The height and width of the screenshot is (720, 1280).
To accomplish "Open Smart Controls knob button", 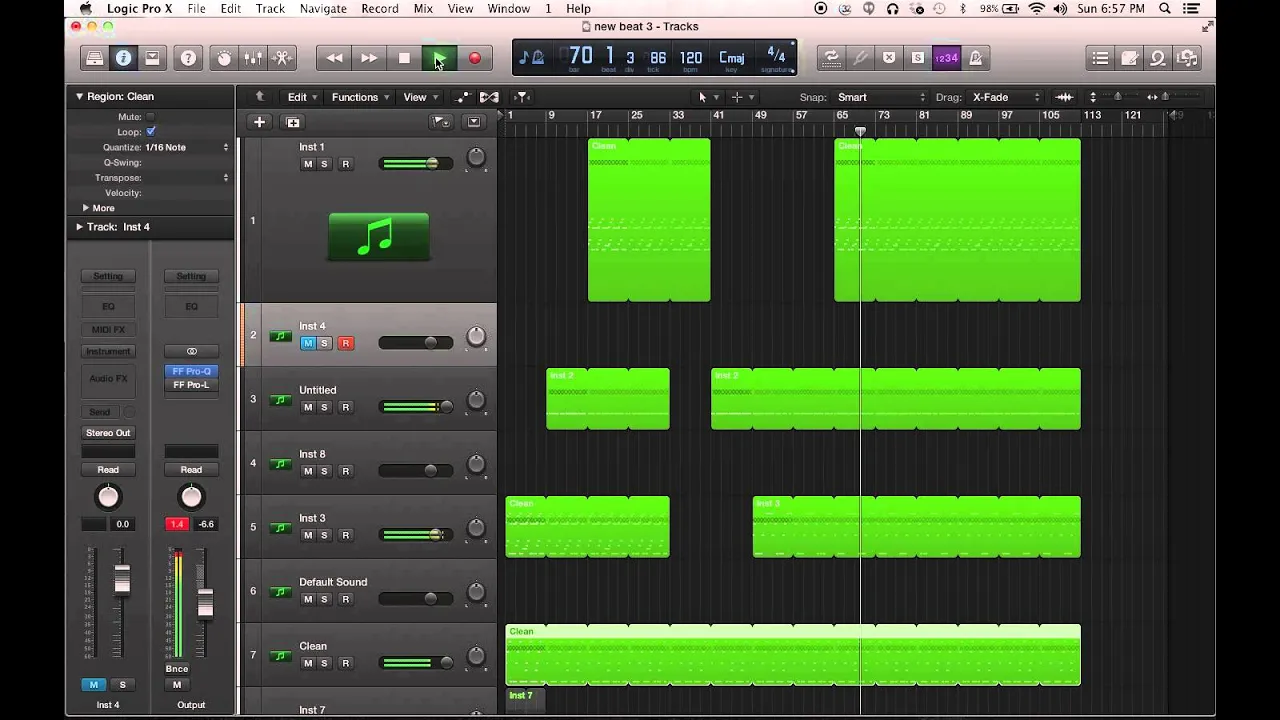I will (x=224, y=58).
